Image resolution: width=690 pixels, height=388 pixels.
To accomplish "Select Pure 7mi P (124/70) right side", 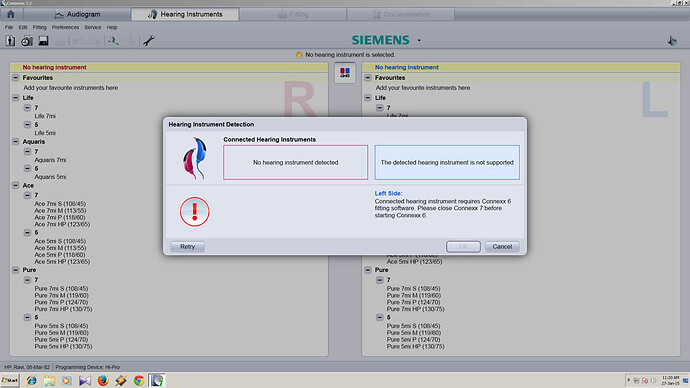I will click(x=413, y=302).
